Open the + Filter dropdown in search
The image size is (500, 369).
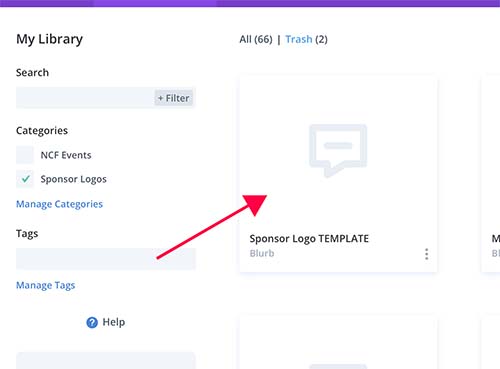[x=174, y=98]
